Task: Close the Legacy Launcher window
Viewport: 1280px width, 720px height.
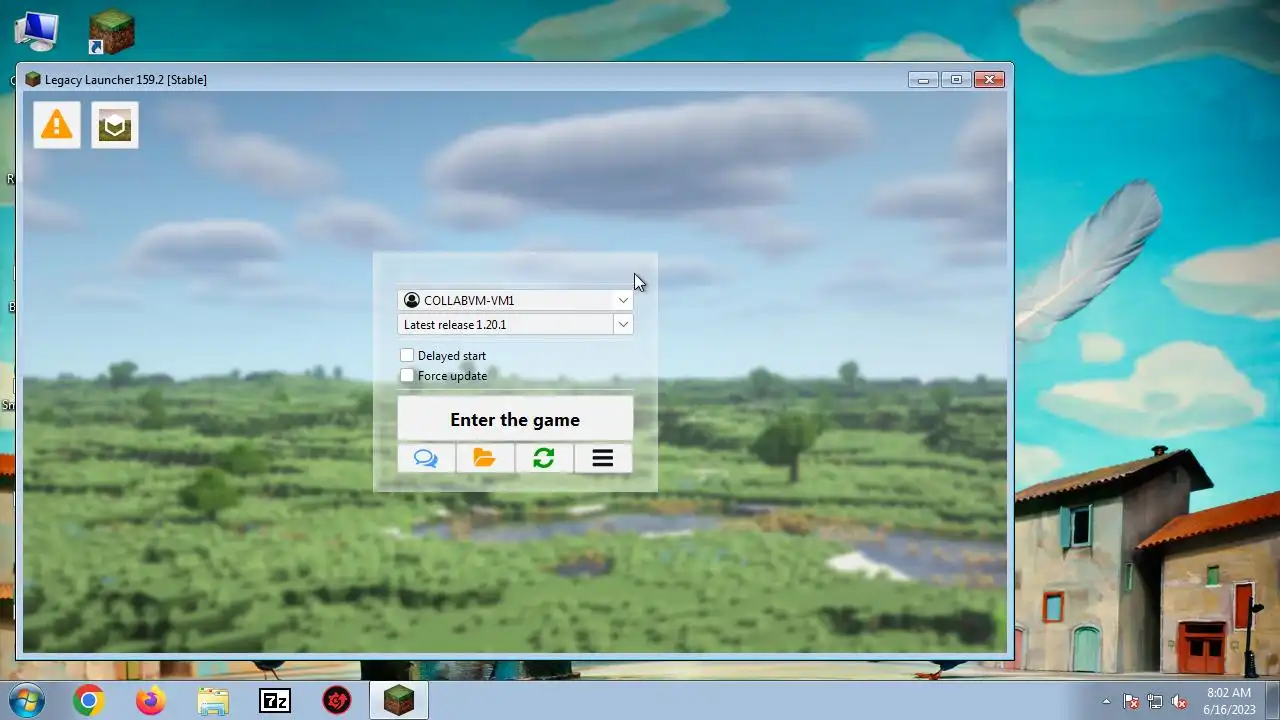Action: tap(989, 79)
